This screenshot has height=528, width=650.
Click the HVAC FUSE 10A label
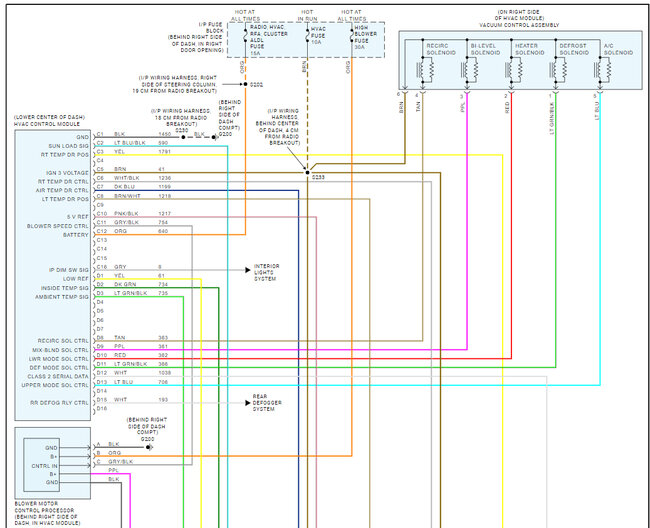(318, 36)
